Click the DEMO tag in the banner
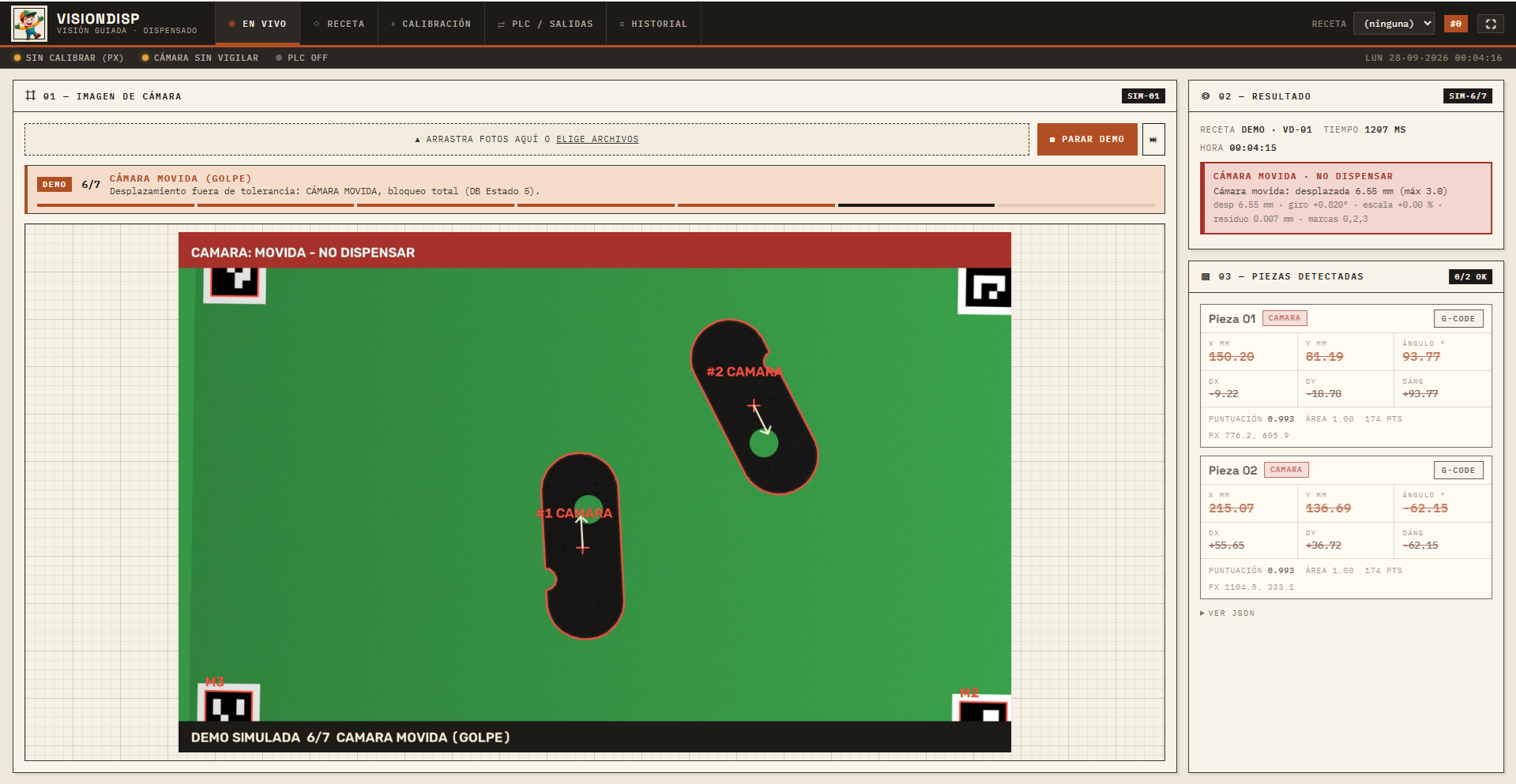The height and width of the screenshot is (784, 1516). (x=55, y=185)
